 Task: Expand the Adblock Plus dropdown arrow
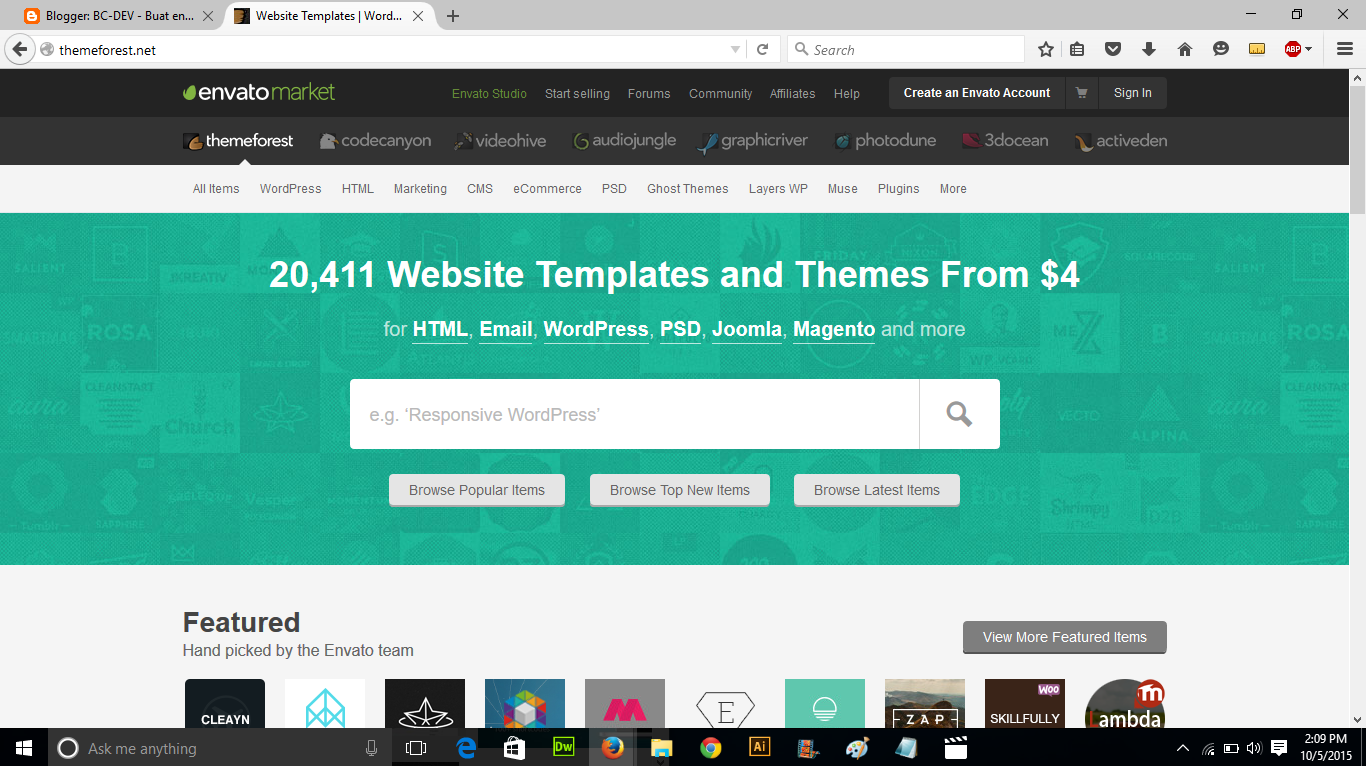1308,49
